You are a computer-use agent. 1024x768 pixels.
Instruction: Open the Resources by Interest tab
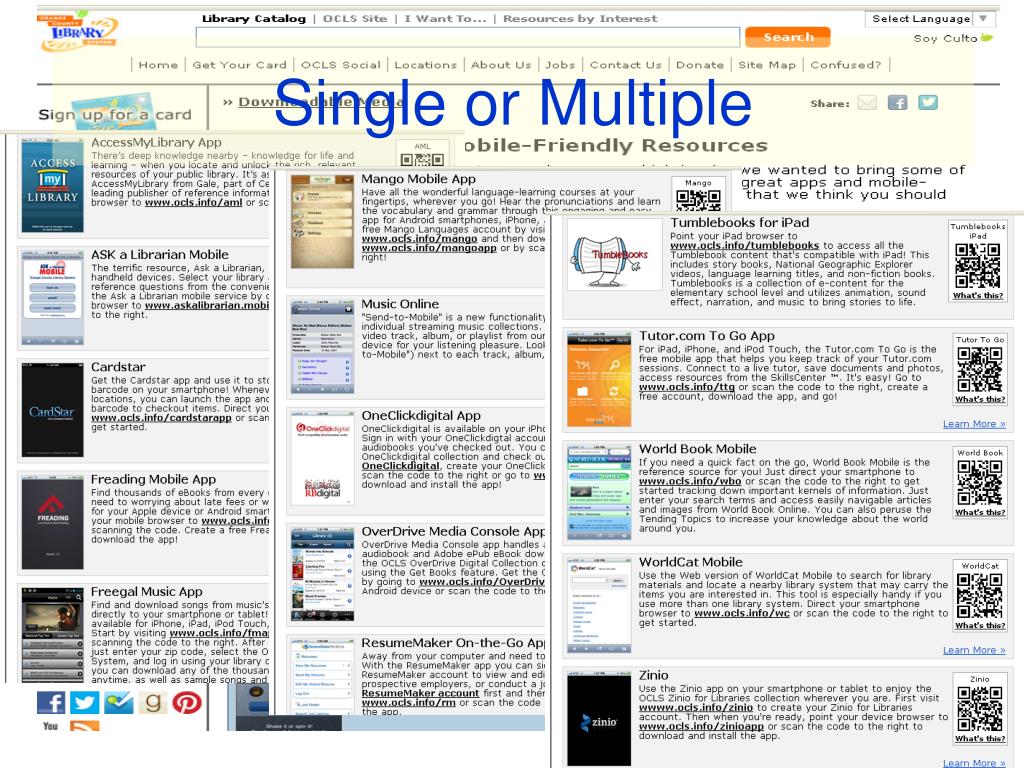tap(580, 18)
